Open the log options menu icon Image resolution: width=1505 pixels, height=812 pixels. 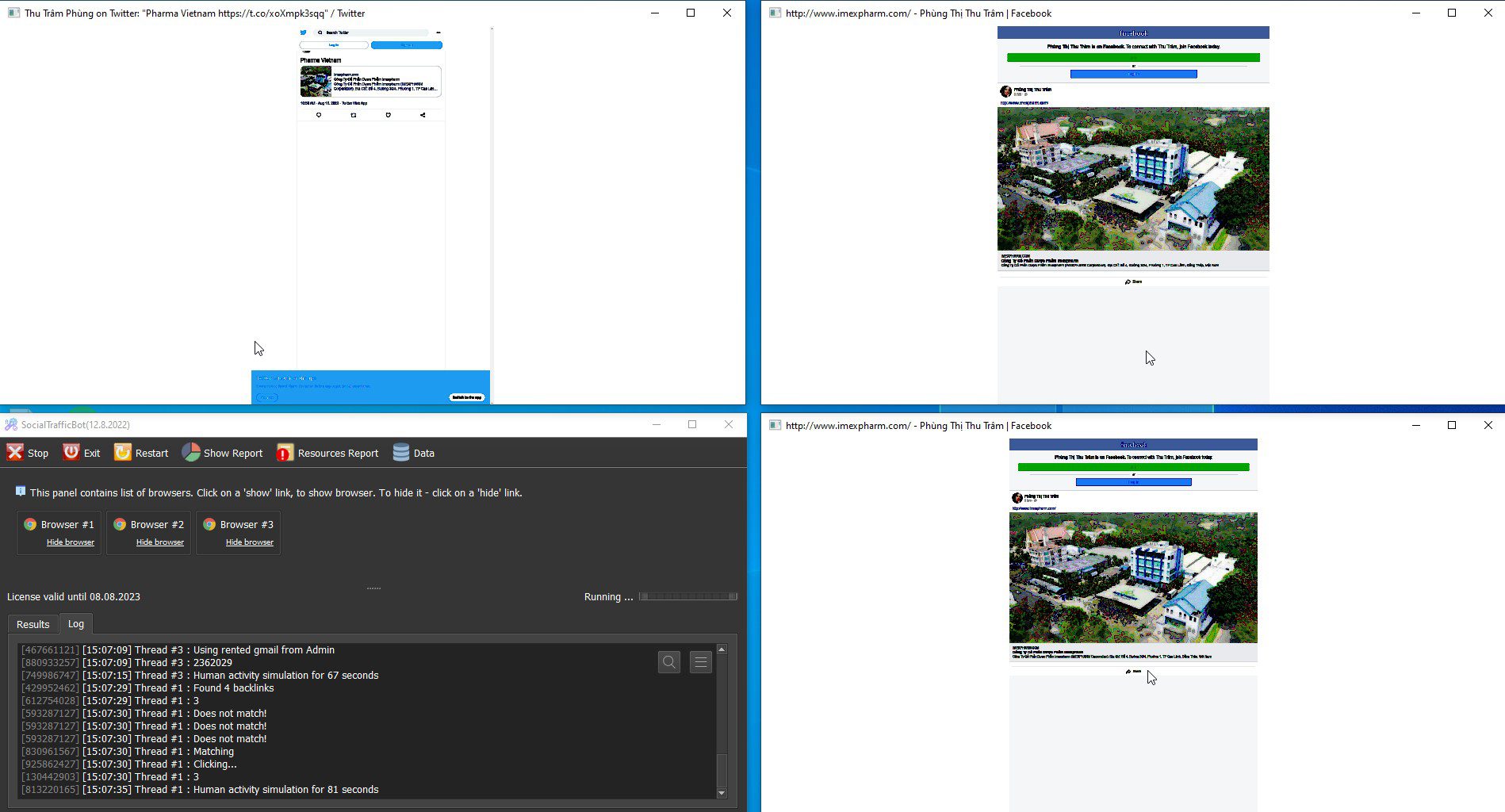701,662
